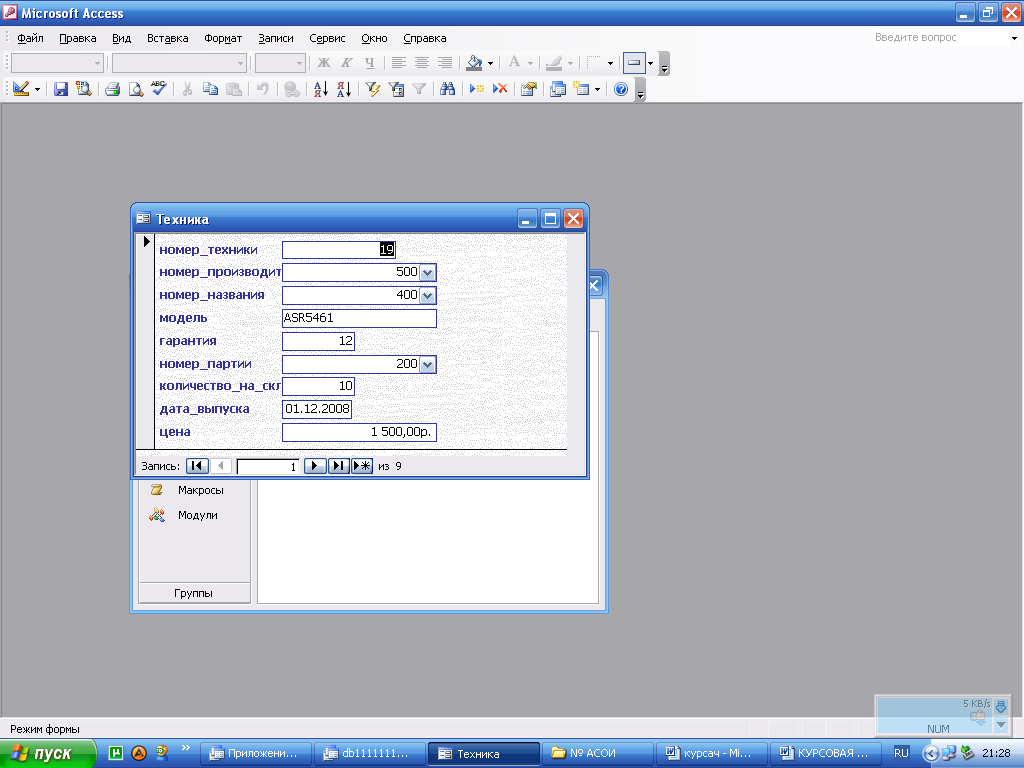
Task: Open Microsoft Access Help question-mark icon
Action: point(621,89)
